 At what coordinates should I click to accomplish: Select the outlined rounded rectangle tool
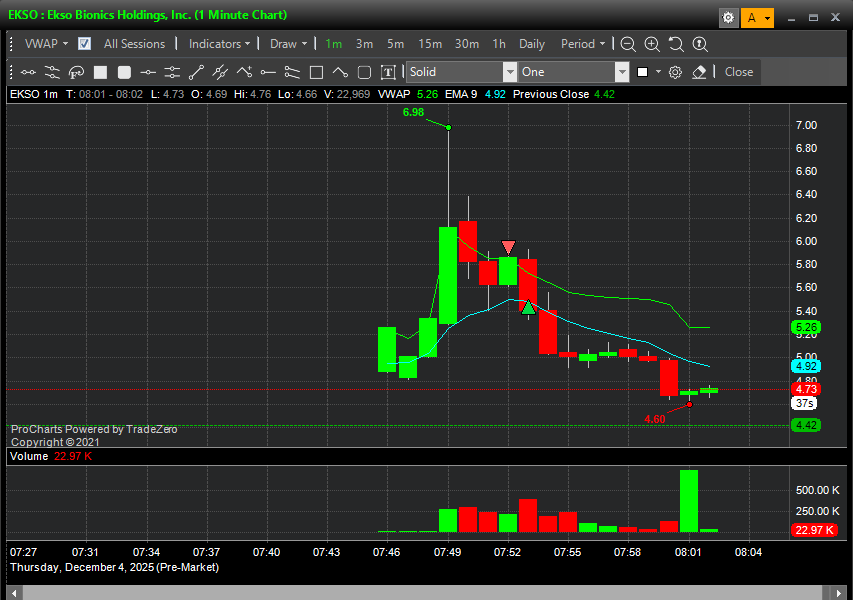[x=364, y=72]
